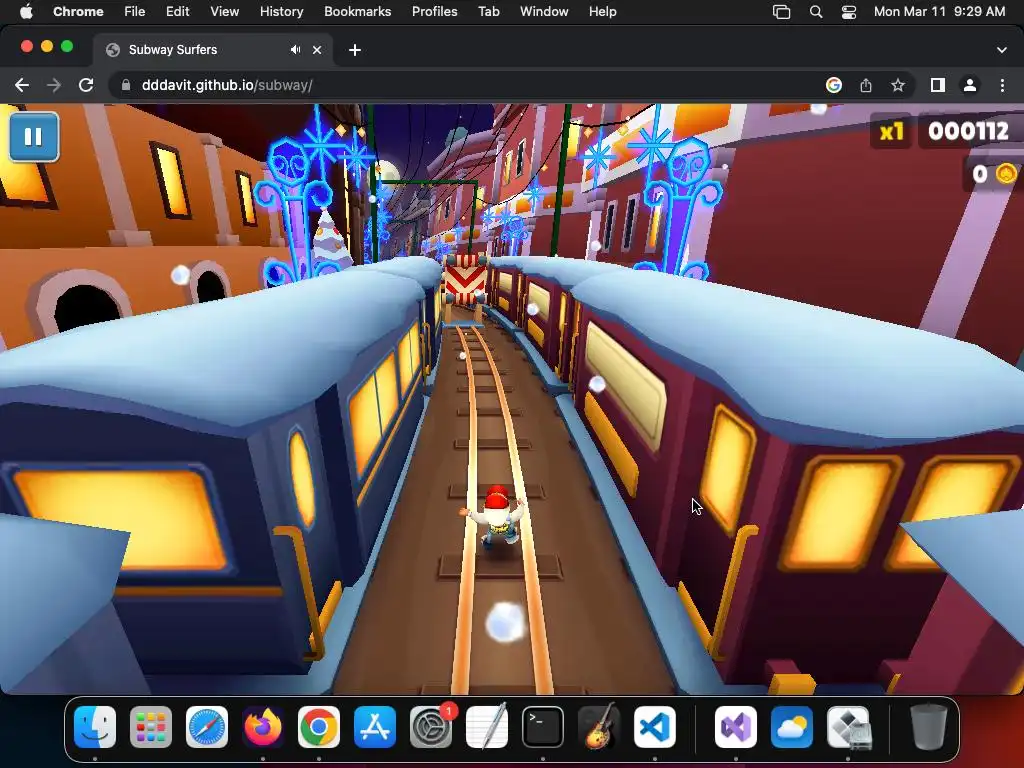Image resolution: width=1024 pixels, height=768 pixels.
Task: Open purple Visual Studio from the Dock
Action: [736, 727]
